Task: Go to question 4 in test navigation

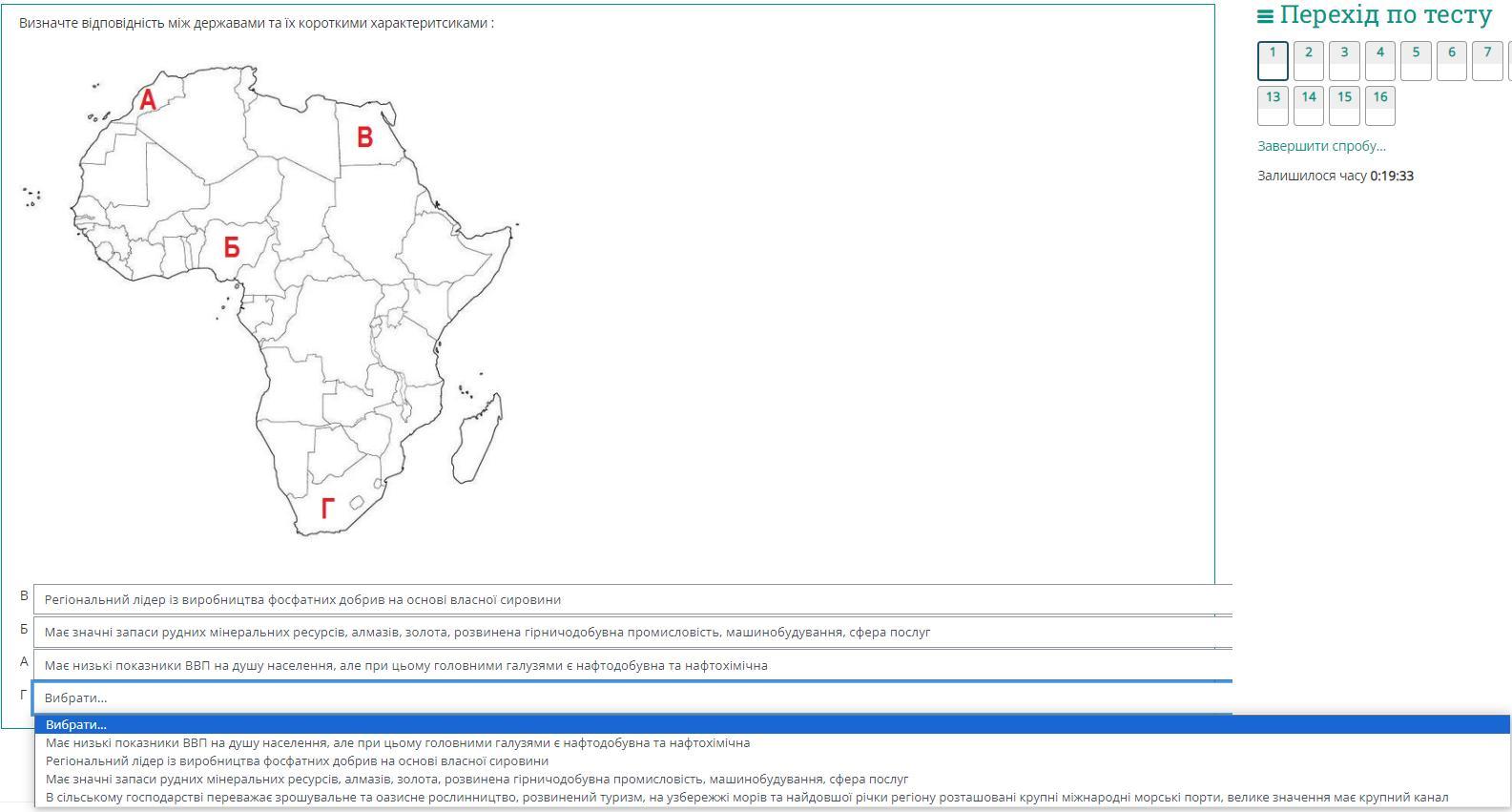Action: coord(1380,61)
